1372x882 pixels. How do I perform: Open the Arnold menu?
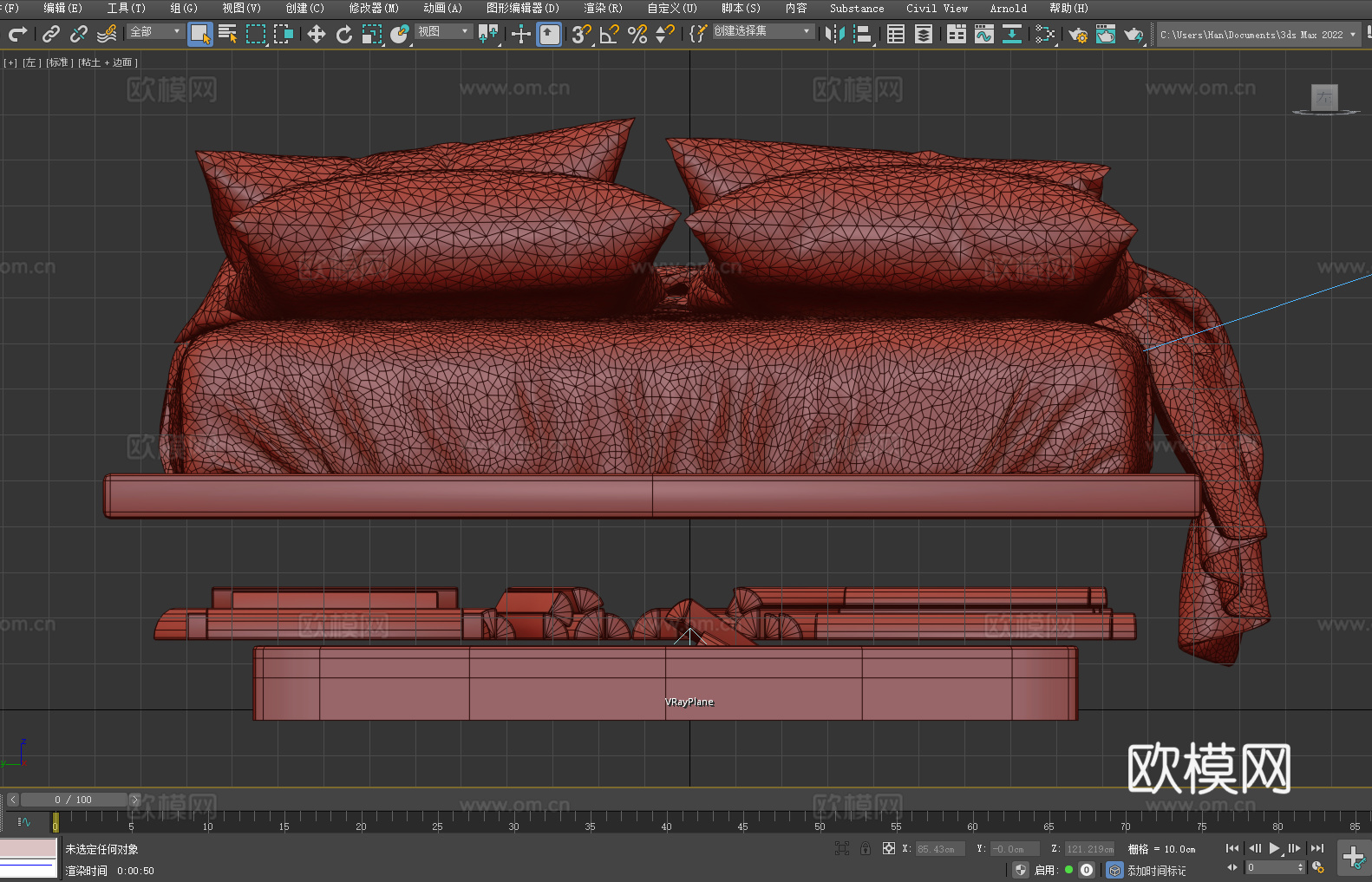point(1008,8)
